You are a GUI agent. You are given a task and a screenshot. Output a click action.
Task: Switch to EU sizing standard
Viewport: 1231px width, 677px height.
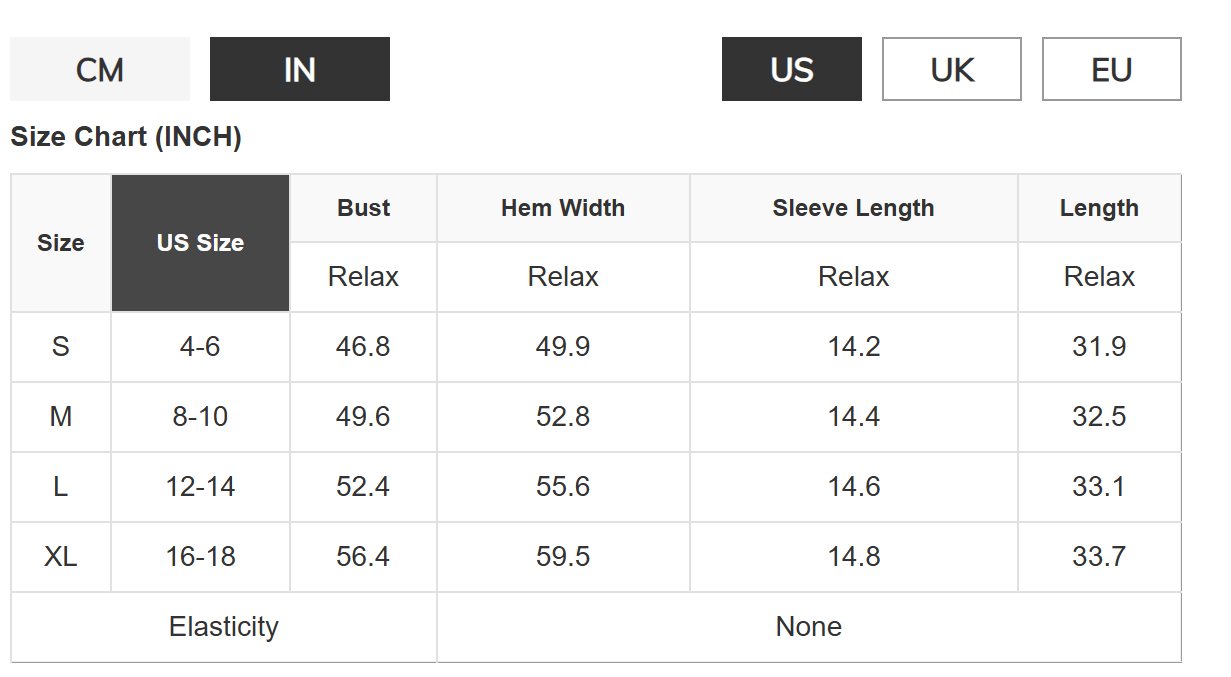(x=1112, y=70)
